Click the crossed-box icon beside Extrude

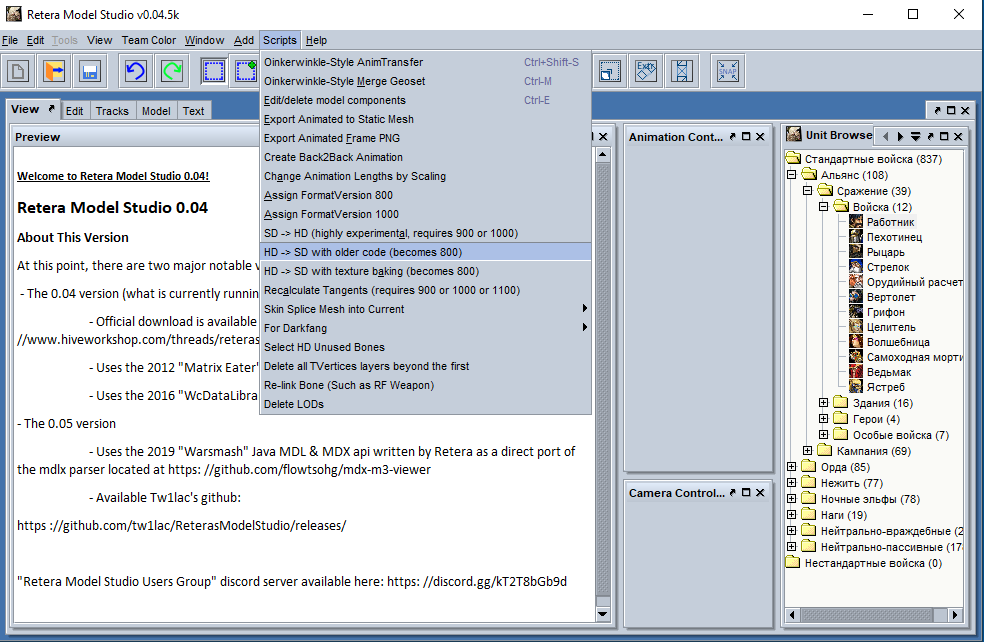coord(682,71)
